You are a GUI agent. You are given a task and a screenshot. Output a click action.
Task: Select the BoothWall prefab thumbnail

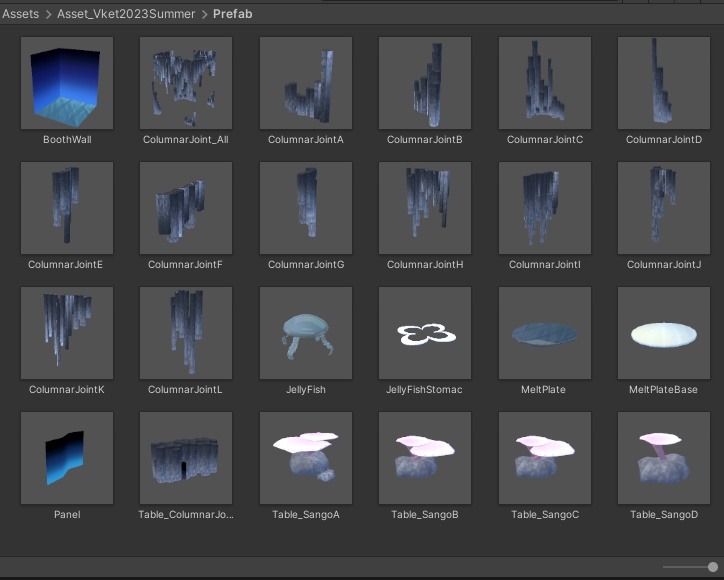coord(67,83)
